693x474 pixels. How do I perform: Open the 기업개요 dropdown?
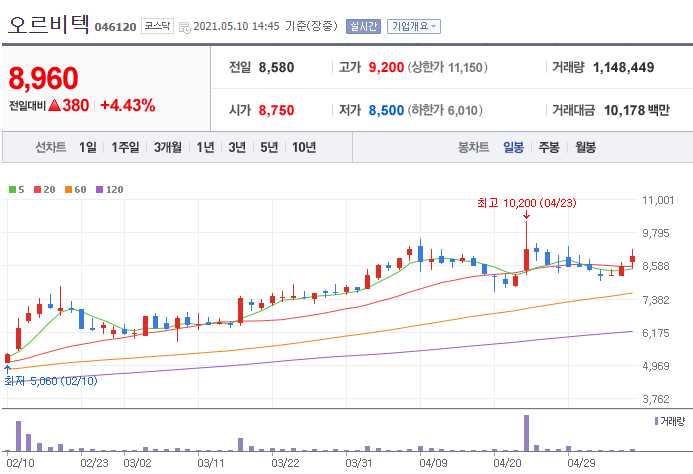(x=414, y=26)
